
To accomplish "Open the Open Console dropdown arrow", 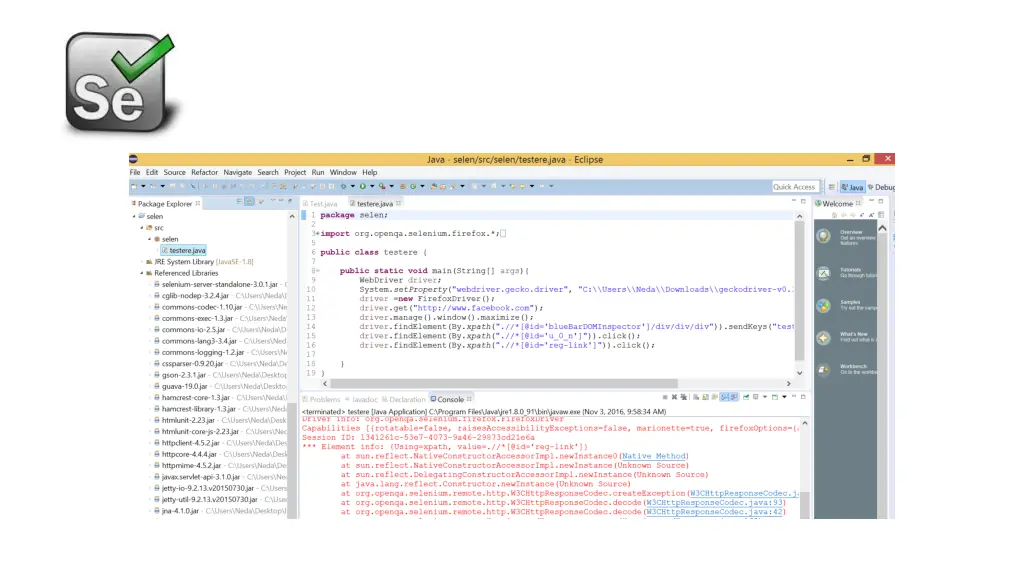I will 784,397.
